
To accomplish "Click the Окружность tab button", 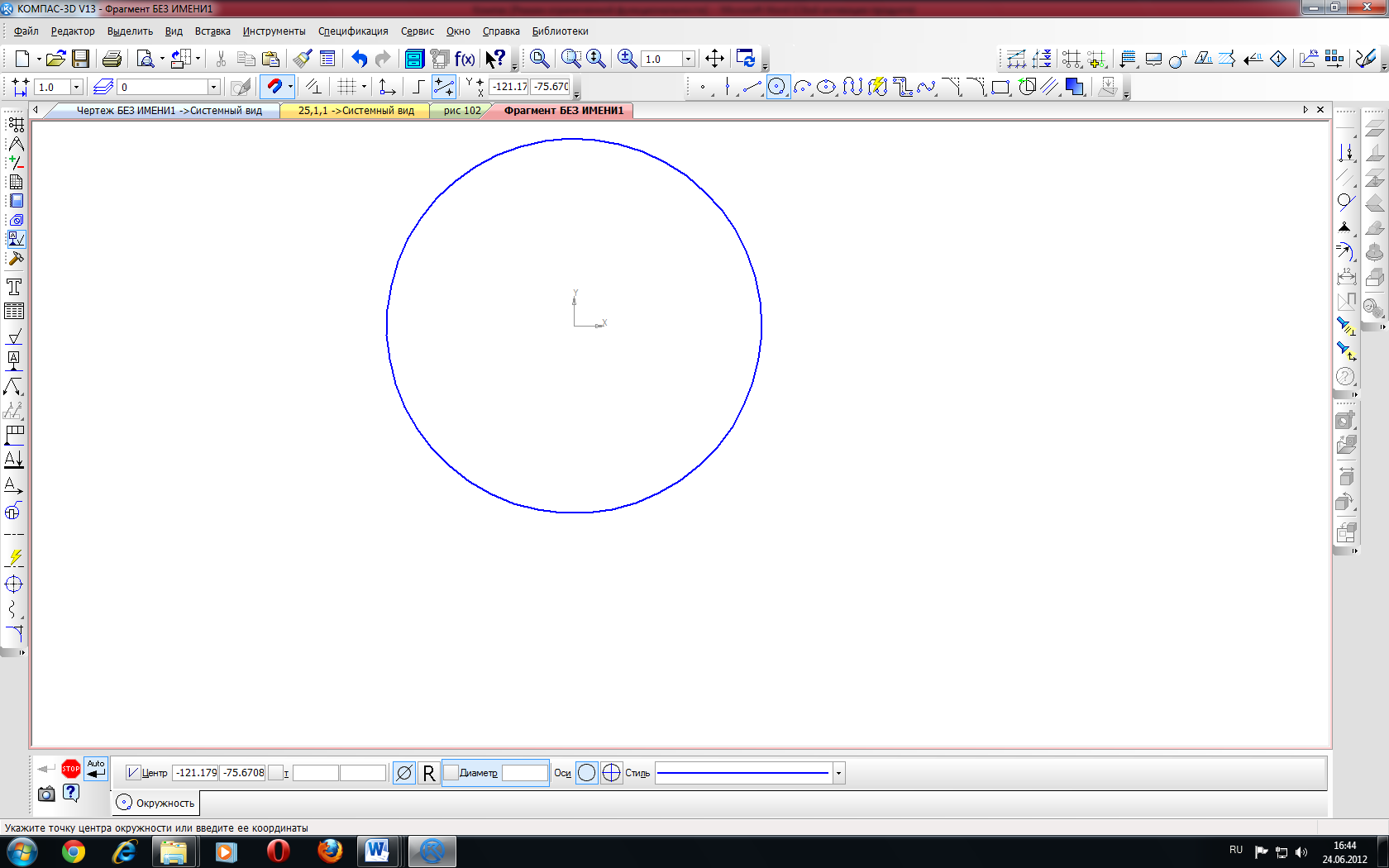I will point(155,803).
